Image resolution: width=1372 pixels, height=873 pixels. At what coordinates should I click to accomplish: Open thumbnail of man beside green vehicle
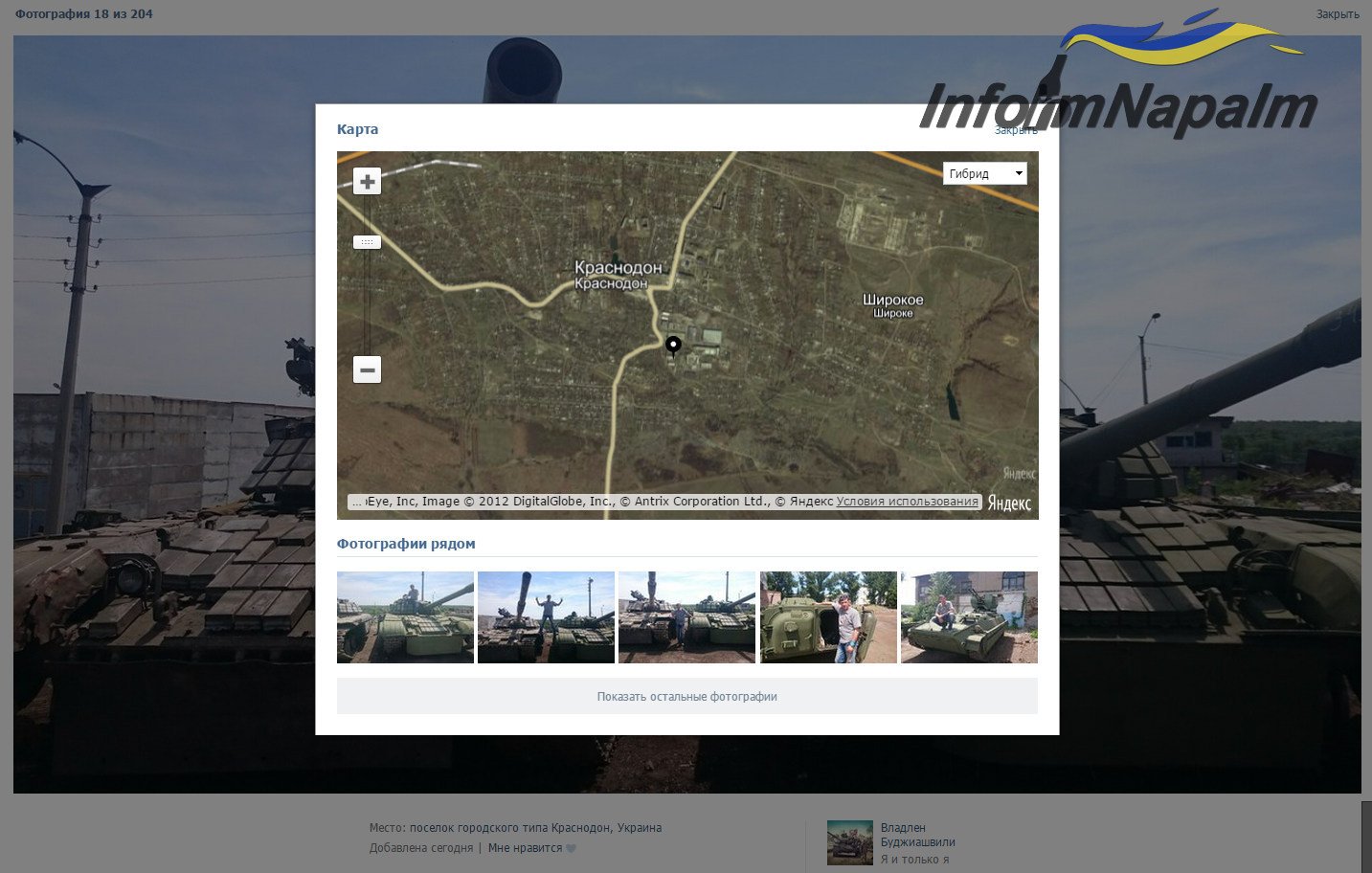click(828, 617)
